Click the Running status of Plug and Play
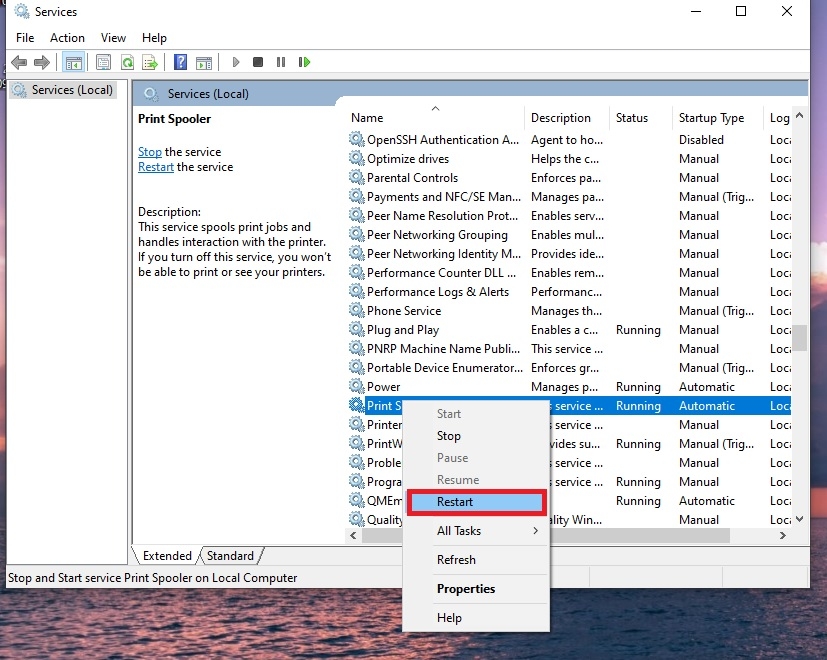Viewport: 827px width, 660px height. click(x=638, y=330)
